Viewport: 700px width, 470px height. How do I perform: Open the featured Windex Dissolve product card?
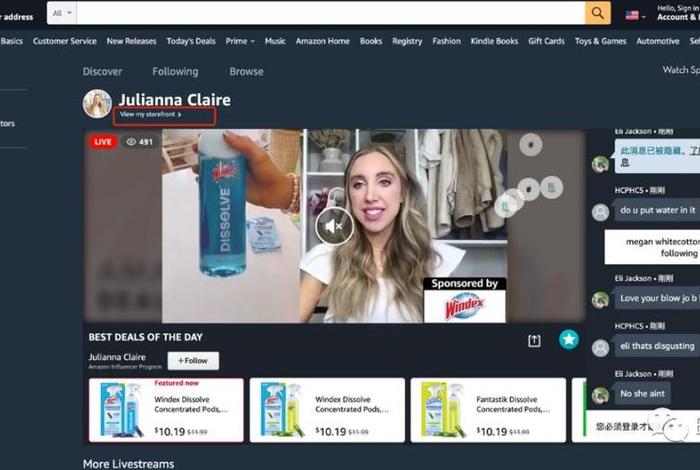click(x=166, y=410)
